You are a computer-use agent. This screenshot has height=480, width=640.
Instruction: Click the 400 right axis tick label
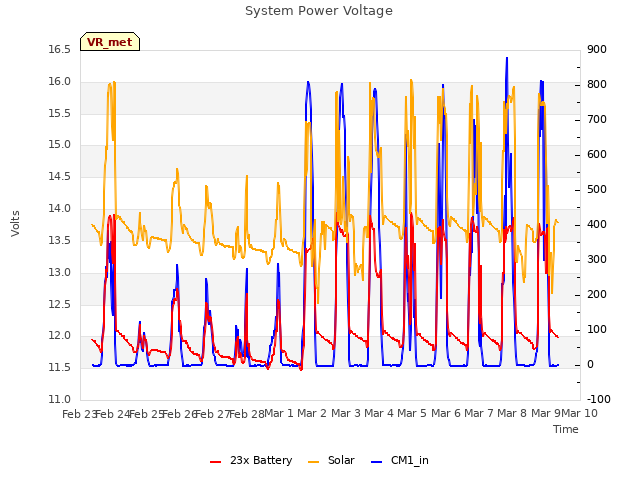(x=597, y=224)
